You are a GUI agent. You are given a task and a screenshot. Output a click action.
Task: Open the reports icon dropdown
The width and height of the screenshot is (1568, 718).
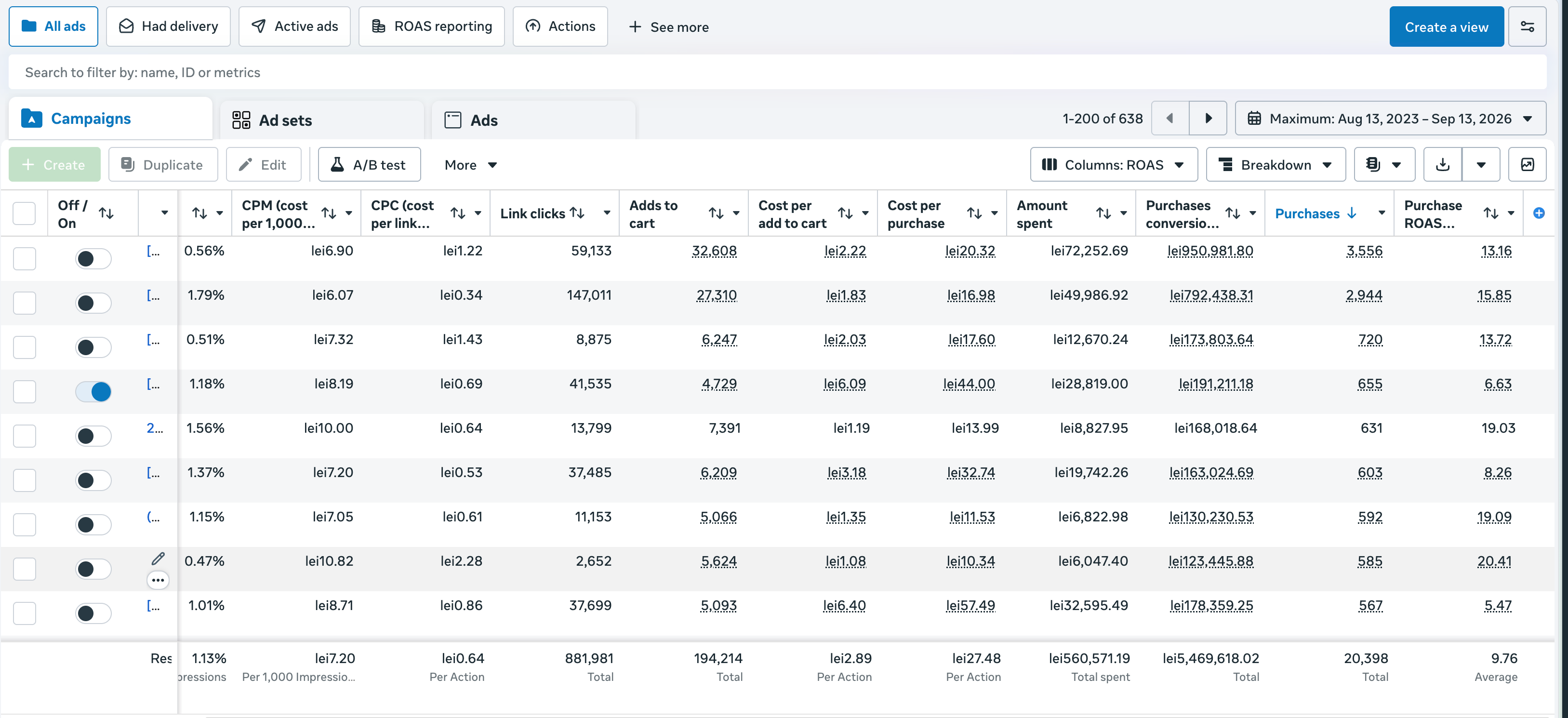click(1383, 164)
